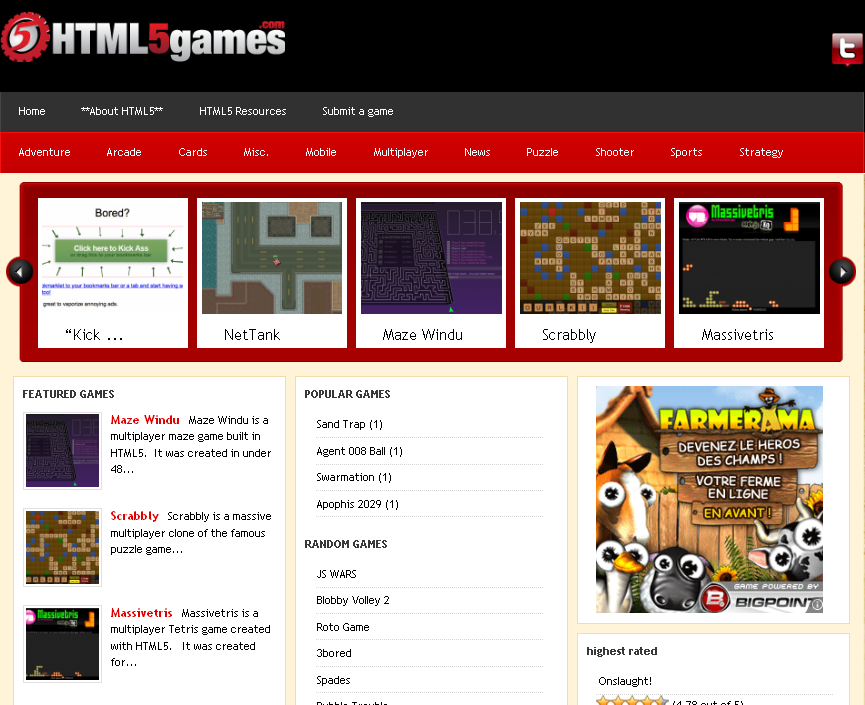Click the red Scrabbly featured title
This screenshot has width=865, height=705.
pyautogui.click(x=135, y=516)
